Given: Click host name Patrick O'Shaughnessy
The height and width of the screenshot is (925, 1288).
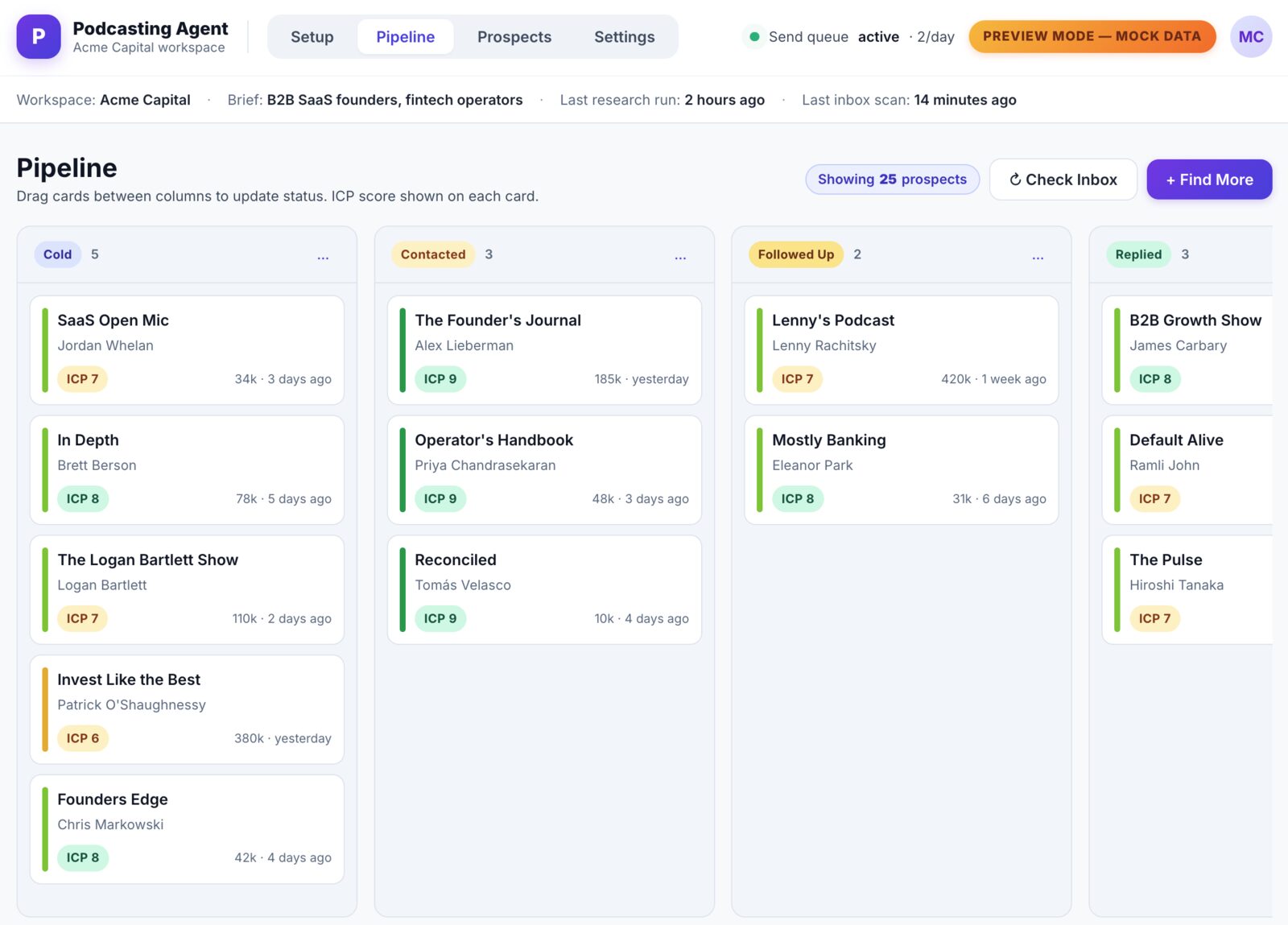Looking at the screenshot, I should pyautogui.click(x=131, y=704).
